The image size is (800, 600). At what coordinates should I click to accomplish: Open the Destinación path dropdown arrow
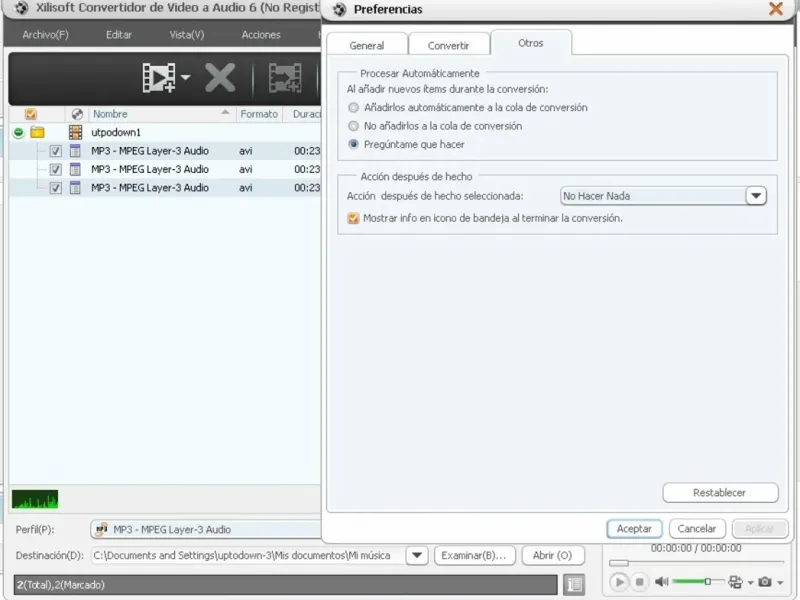click(x=417, y=555)
